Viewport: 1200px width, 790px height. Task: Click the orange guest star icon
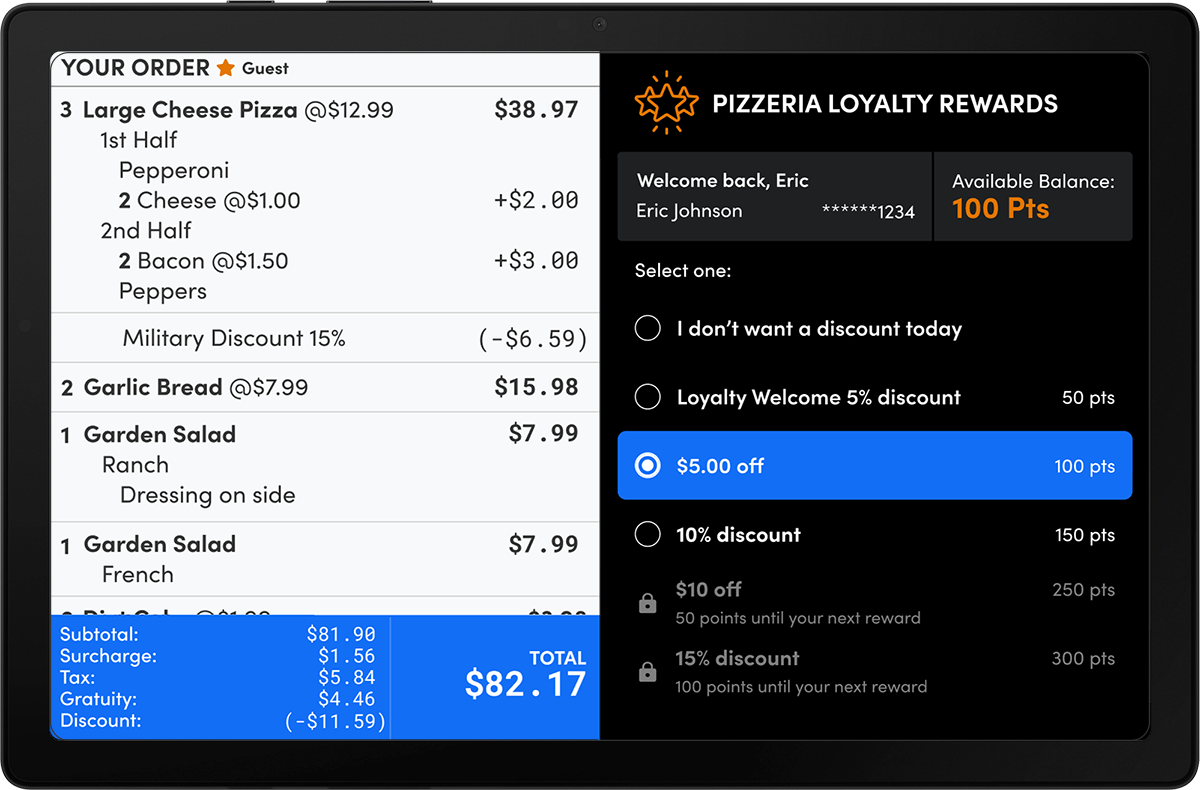[226, 68]
